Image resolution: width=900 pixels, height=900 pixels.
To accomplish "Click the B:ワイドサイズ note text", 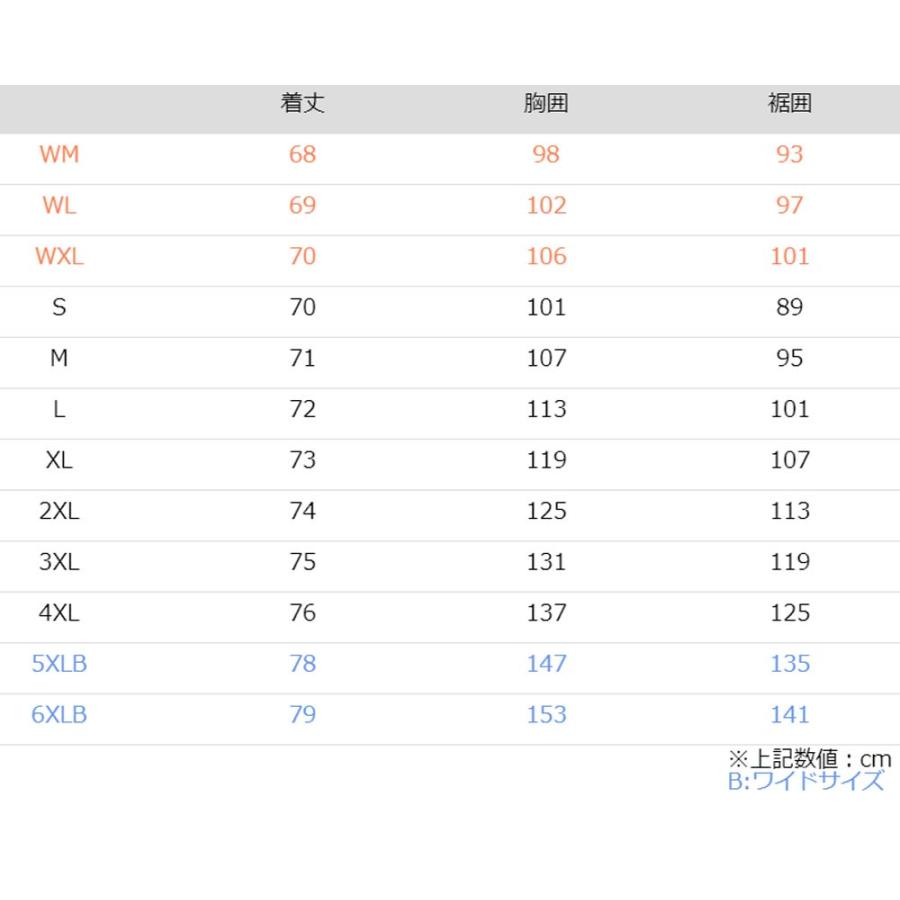I will point(806,781).
